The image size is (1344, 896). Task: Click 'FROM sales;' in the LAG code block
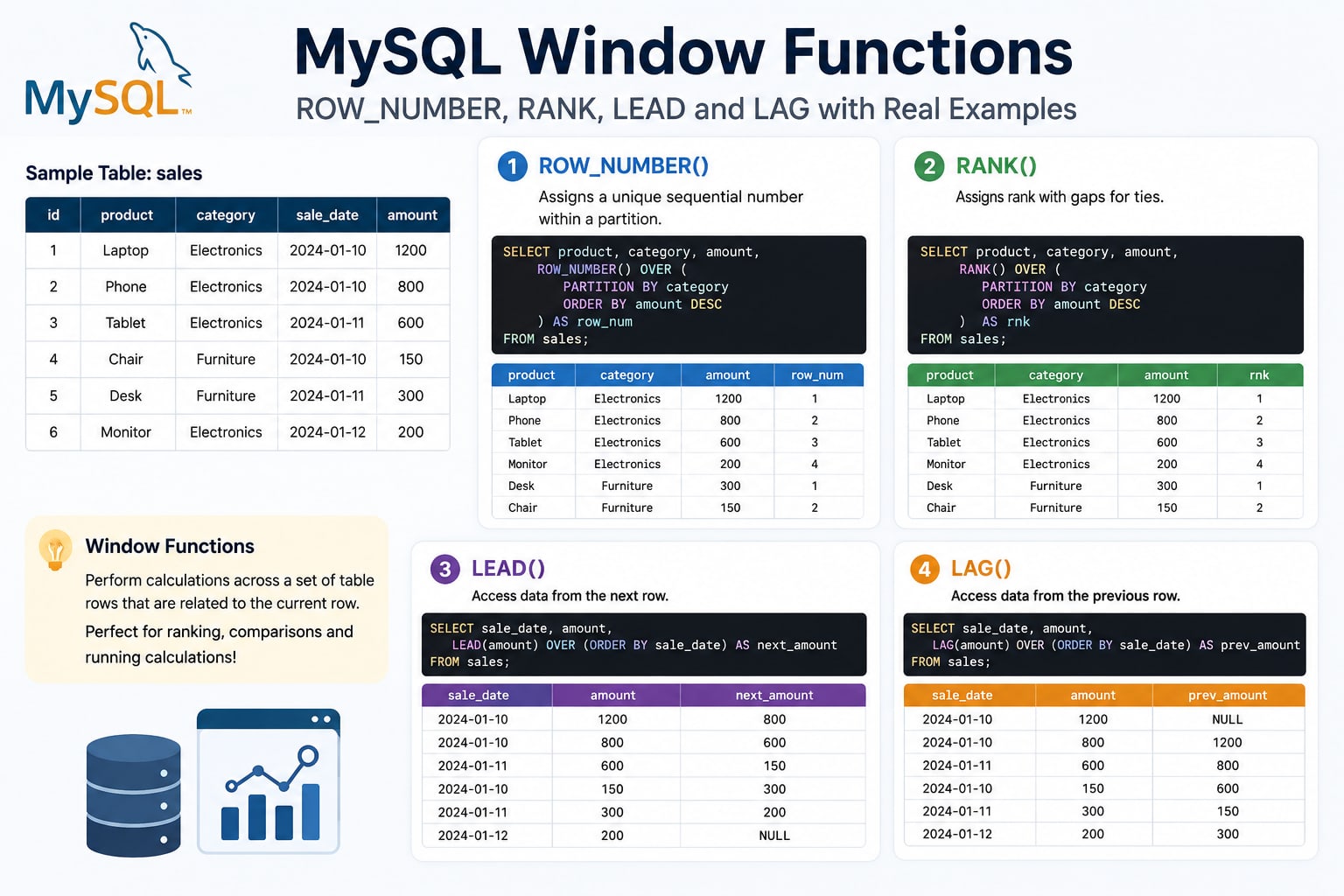[950, 662]
